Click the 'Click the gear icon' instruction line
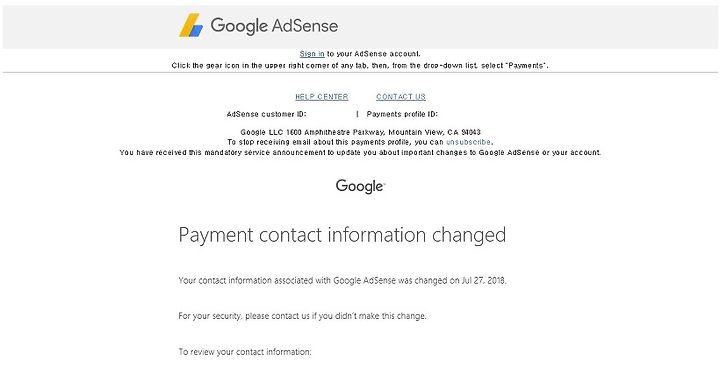Image resolution: width=720 pixels, height=367 pixels. point(360,66)
